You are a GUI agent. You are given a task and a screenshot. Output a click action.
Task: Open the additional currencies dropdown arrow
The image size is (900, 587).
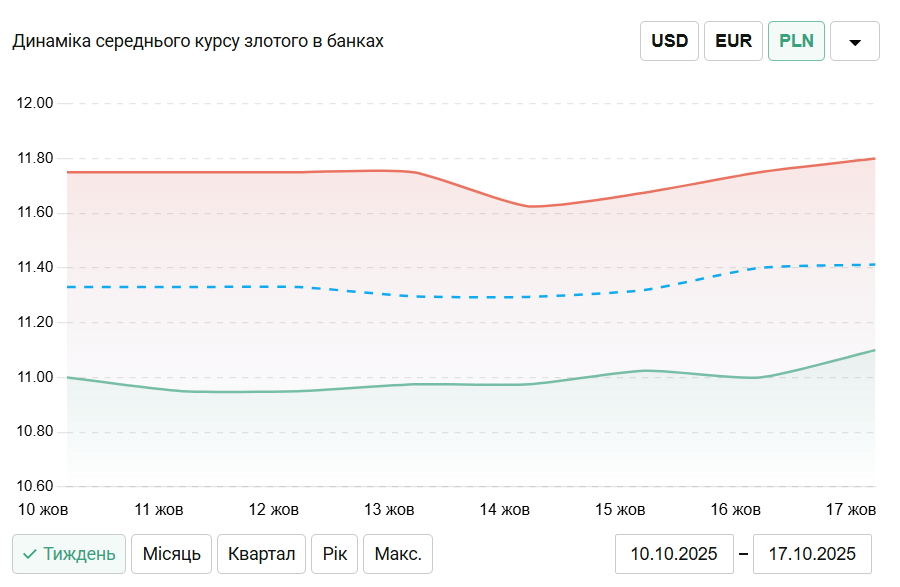(x=855, y=42)
